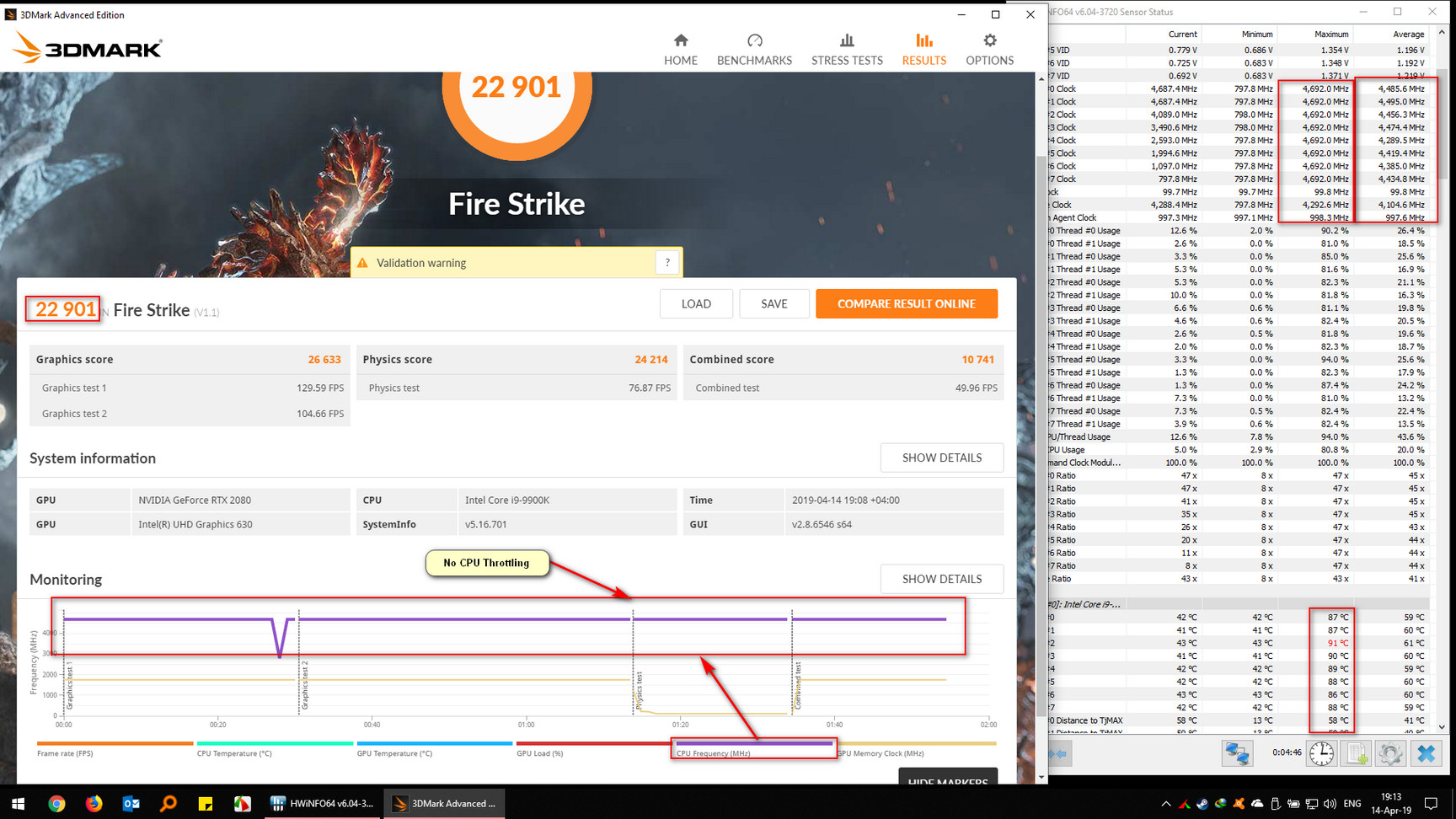
Task: Click the Maximum column header in HWiNFO
Action: (1315, 35)
